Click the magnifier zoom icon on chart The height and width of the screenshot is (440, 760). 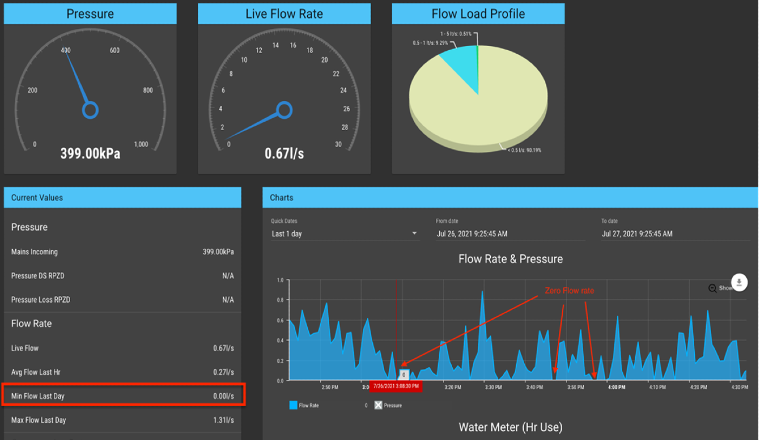tap(712, 288)
